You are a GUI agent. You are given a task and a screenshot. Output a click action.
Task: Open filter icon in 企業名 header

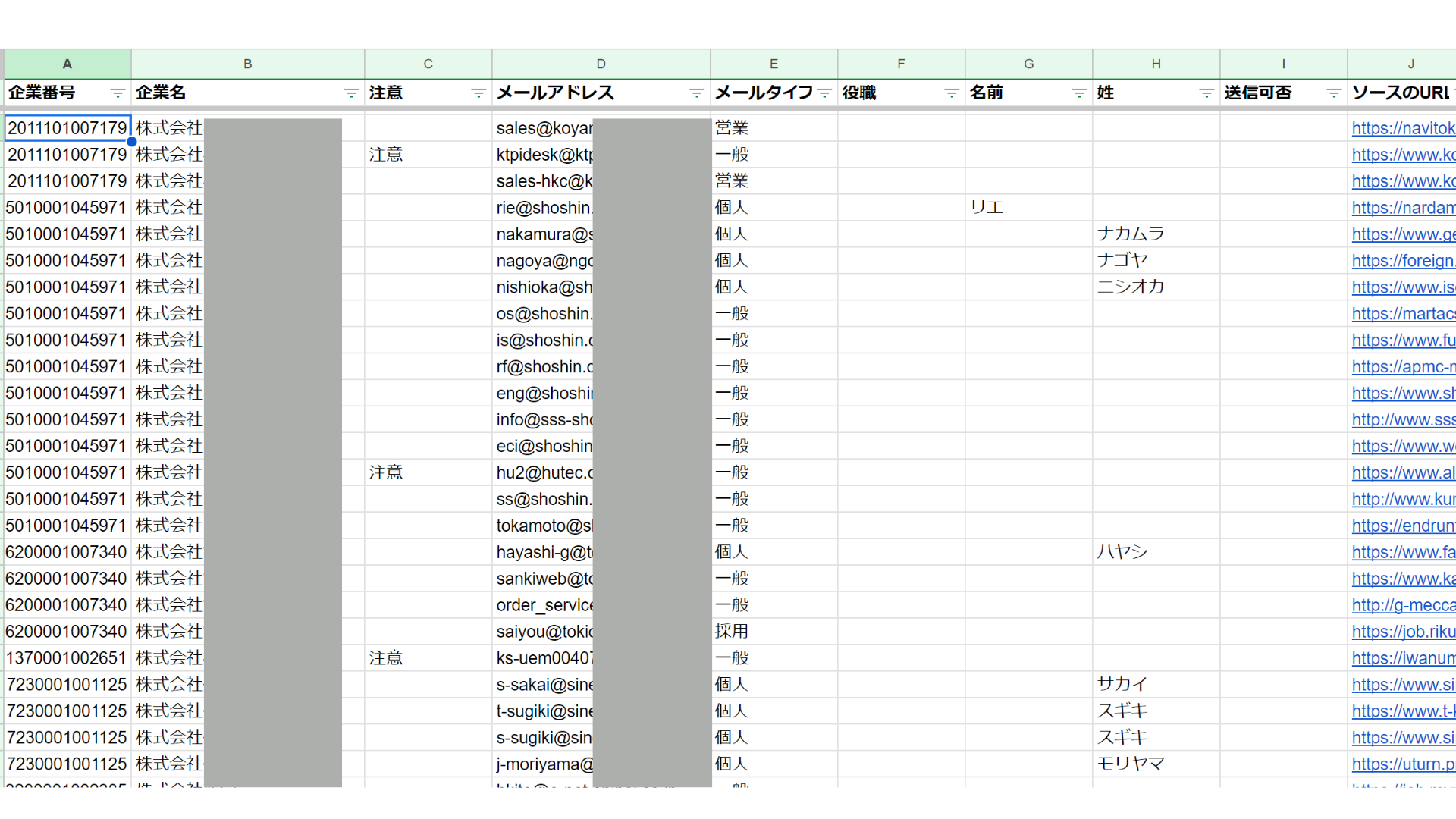click(x=350, y=93)
